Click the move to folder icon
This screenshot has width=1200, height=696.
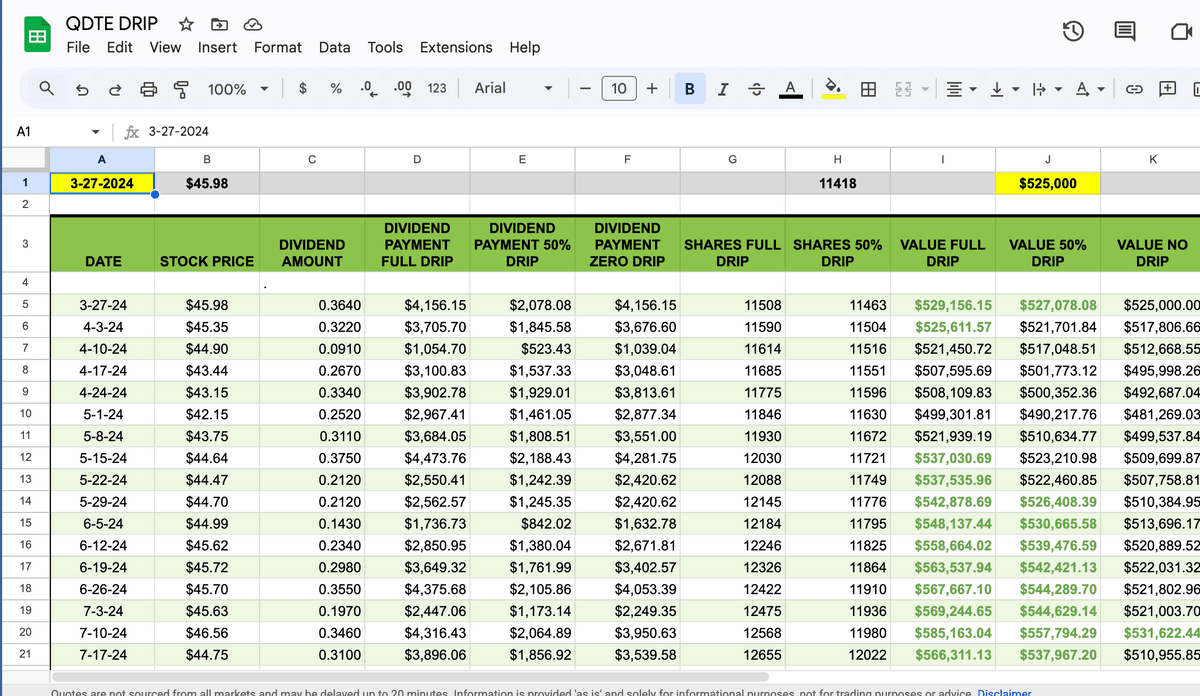(219, 24)
